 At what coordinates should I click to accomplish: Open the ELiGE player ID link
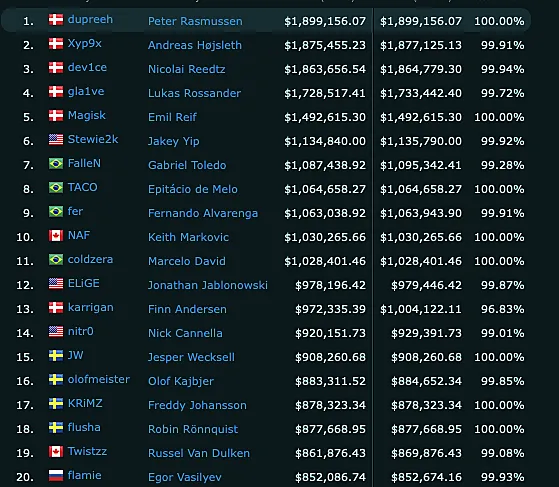[x=84, y=283]
